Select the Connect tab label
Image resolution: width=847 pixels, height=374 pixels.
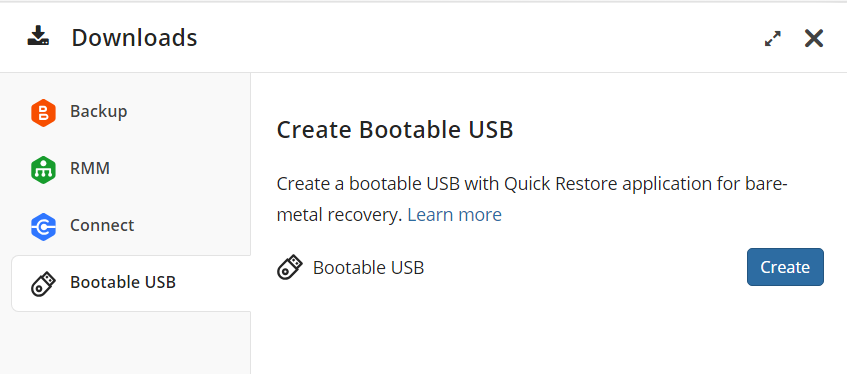tap(102, 225)
